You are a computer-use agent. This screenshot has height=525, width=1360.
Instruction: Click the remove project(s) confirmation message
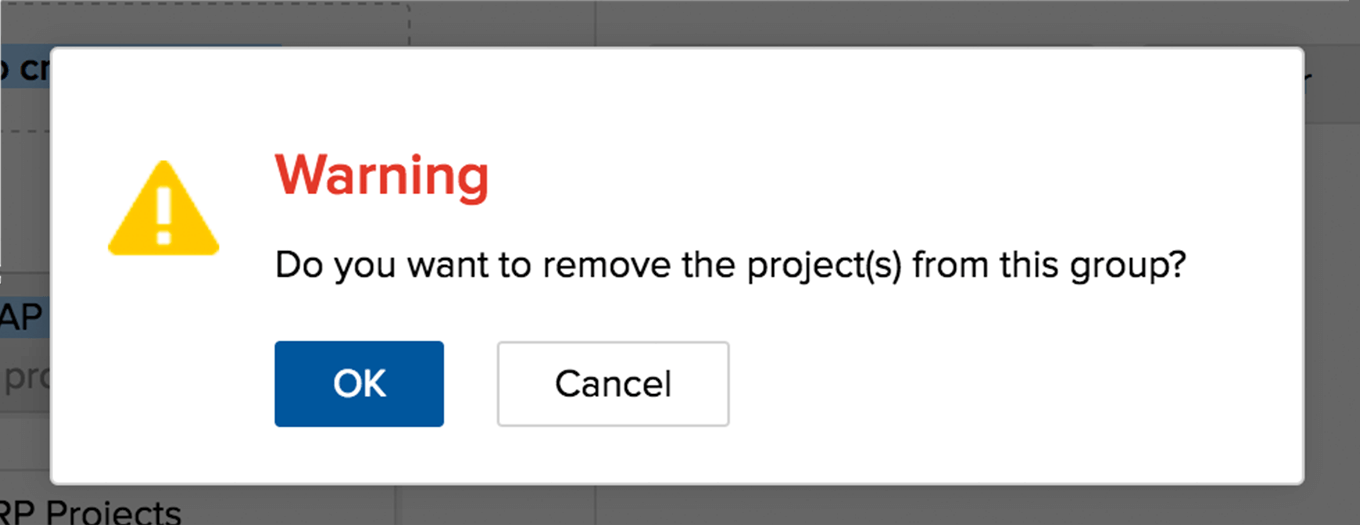731,267
